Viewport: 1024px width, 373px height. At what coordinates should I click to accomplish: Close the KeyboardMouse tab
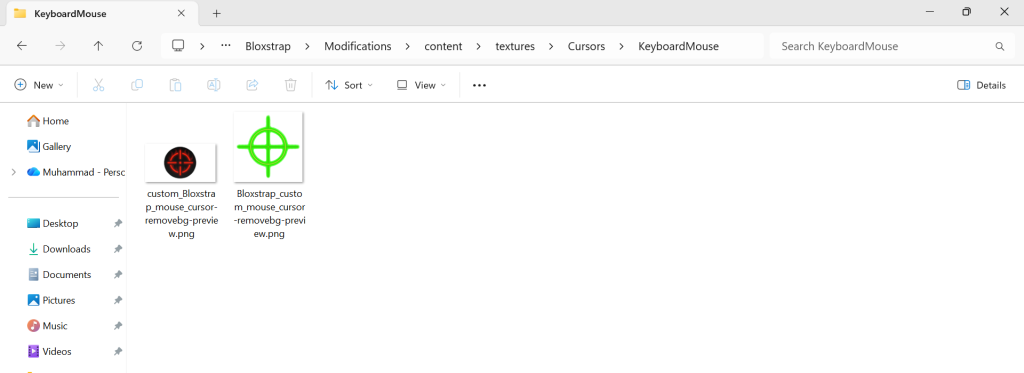(181, 13)
